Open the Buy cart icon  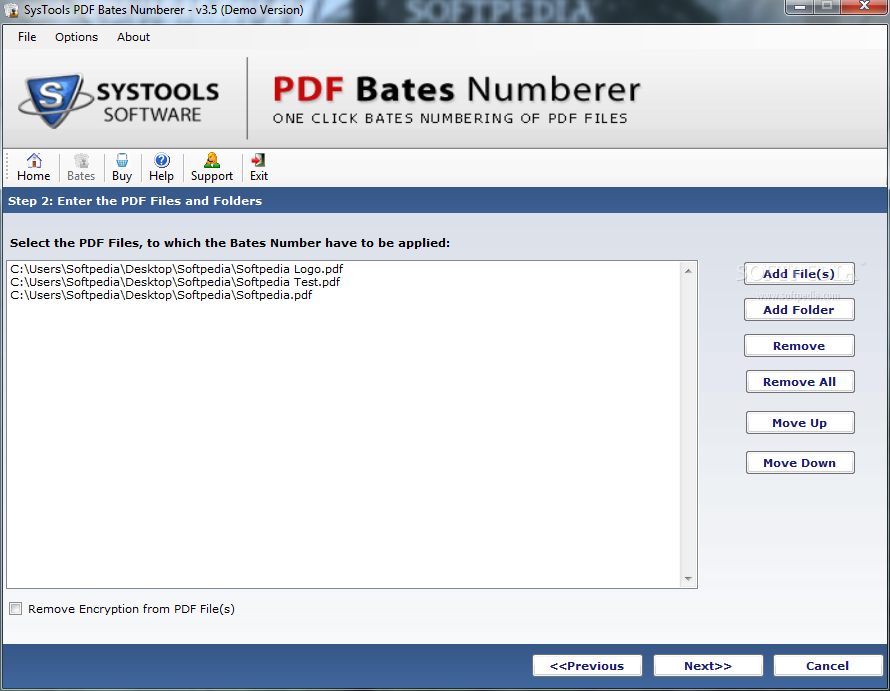click(x=122, y=167)
